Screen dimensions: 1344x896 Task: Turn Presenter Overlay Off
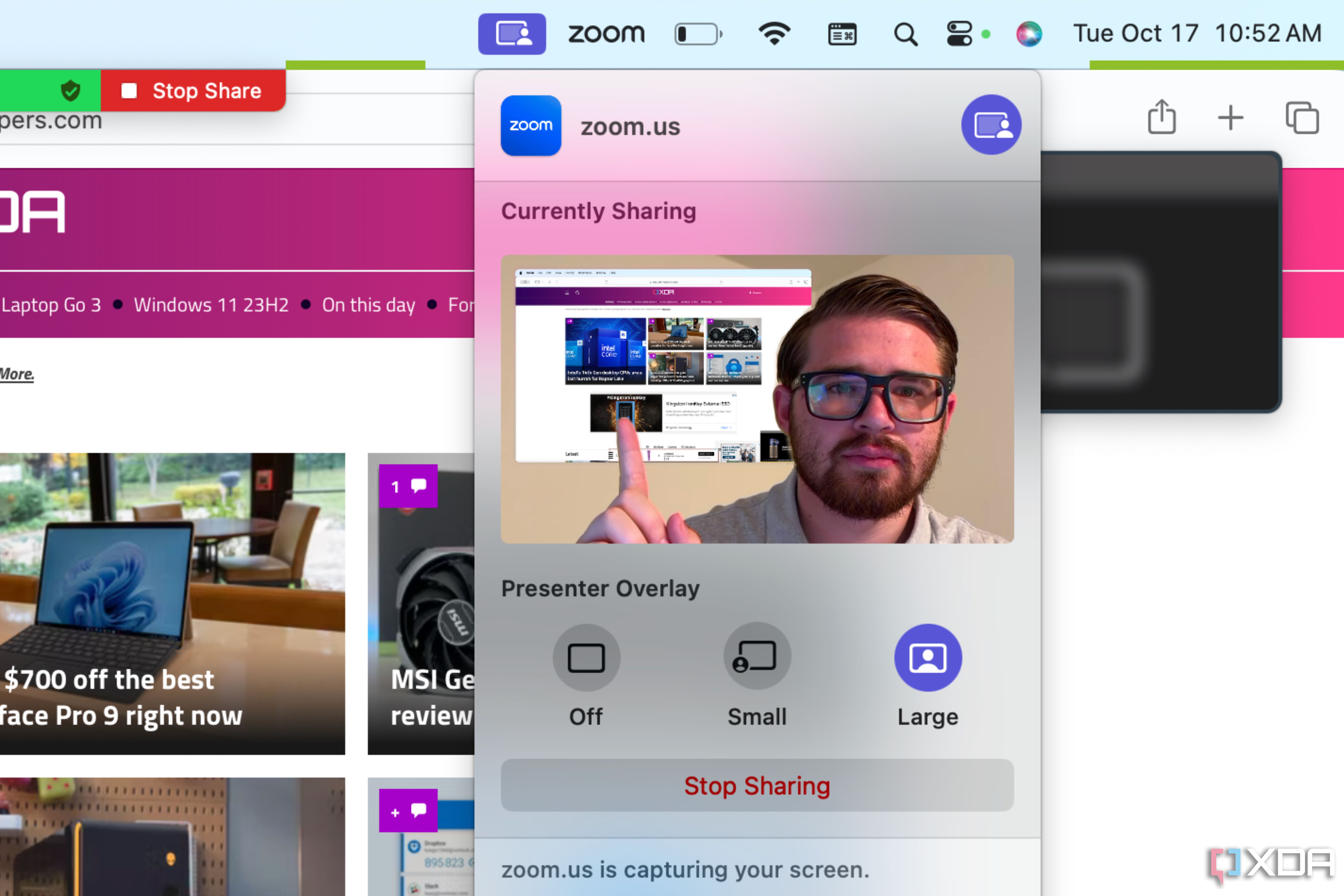(x=586, y=657)
